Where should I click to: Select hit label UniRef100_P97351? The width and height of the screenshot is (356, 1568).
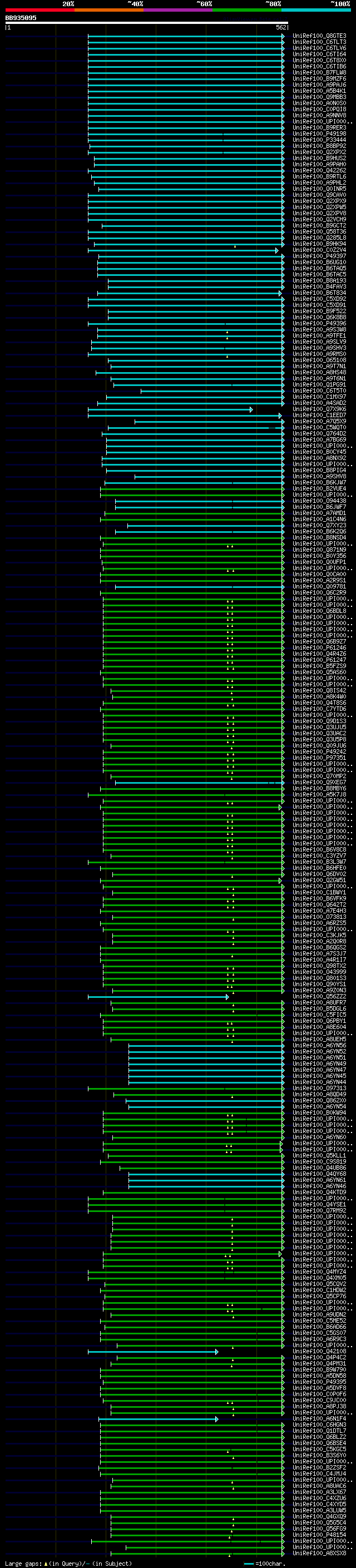[319, 759]
